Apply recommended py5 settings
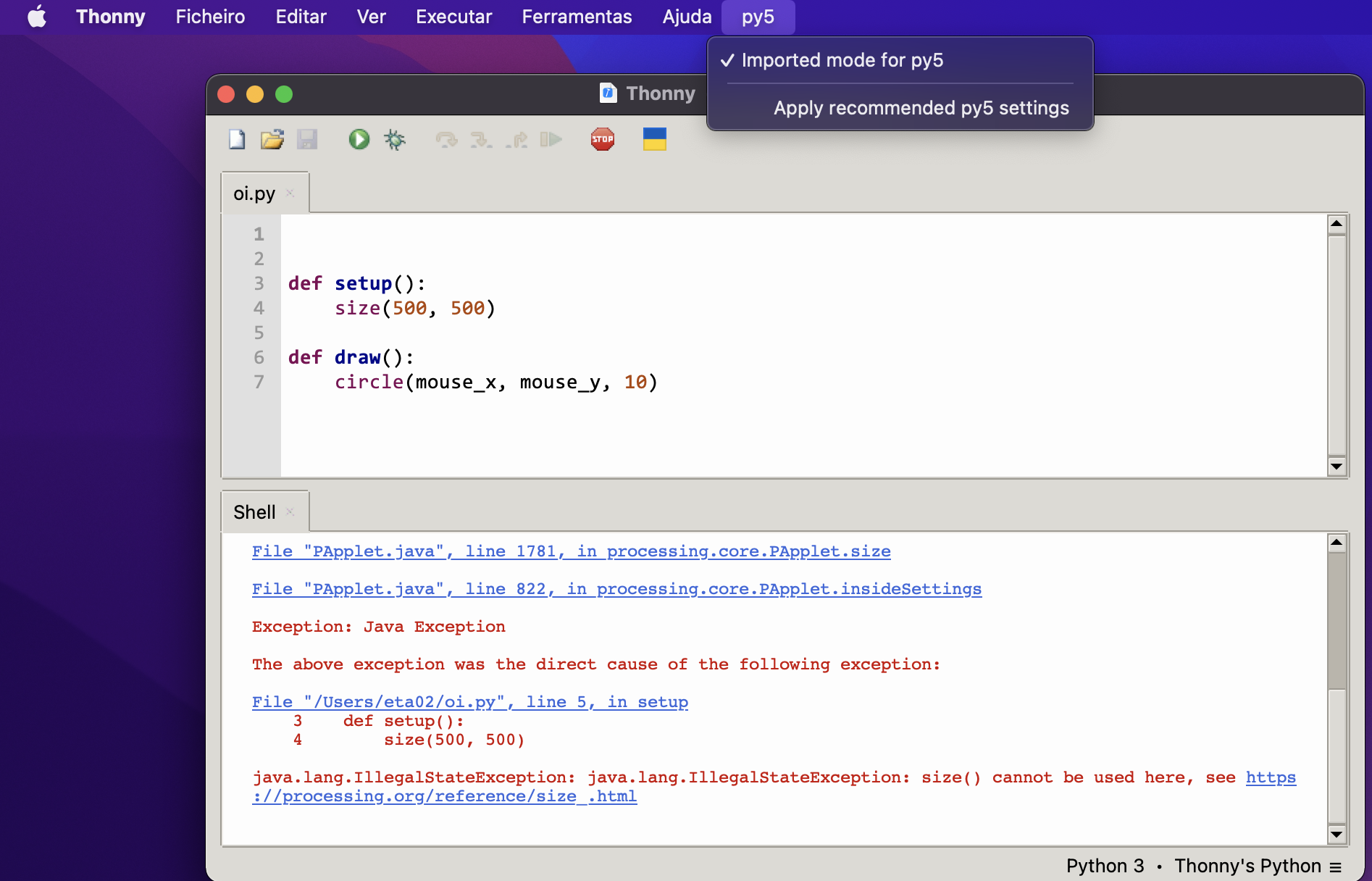This screenshot has height=881, width=1372. tap(921, 107)
